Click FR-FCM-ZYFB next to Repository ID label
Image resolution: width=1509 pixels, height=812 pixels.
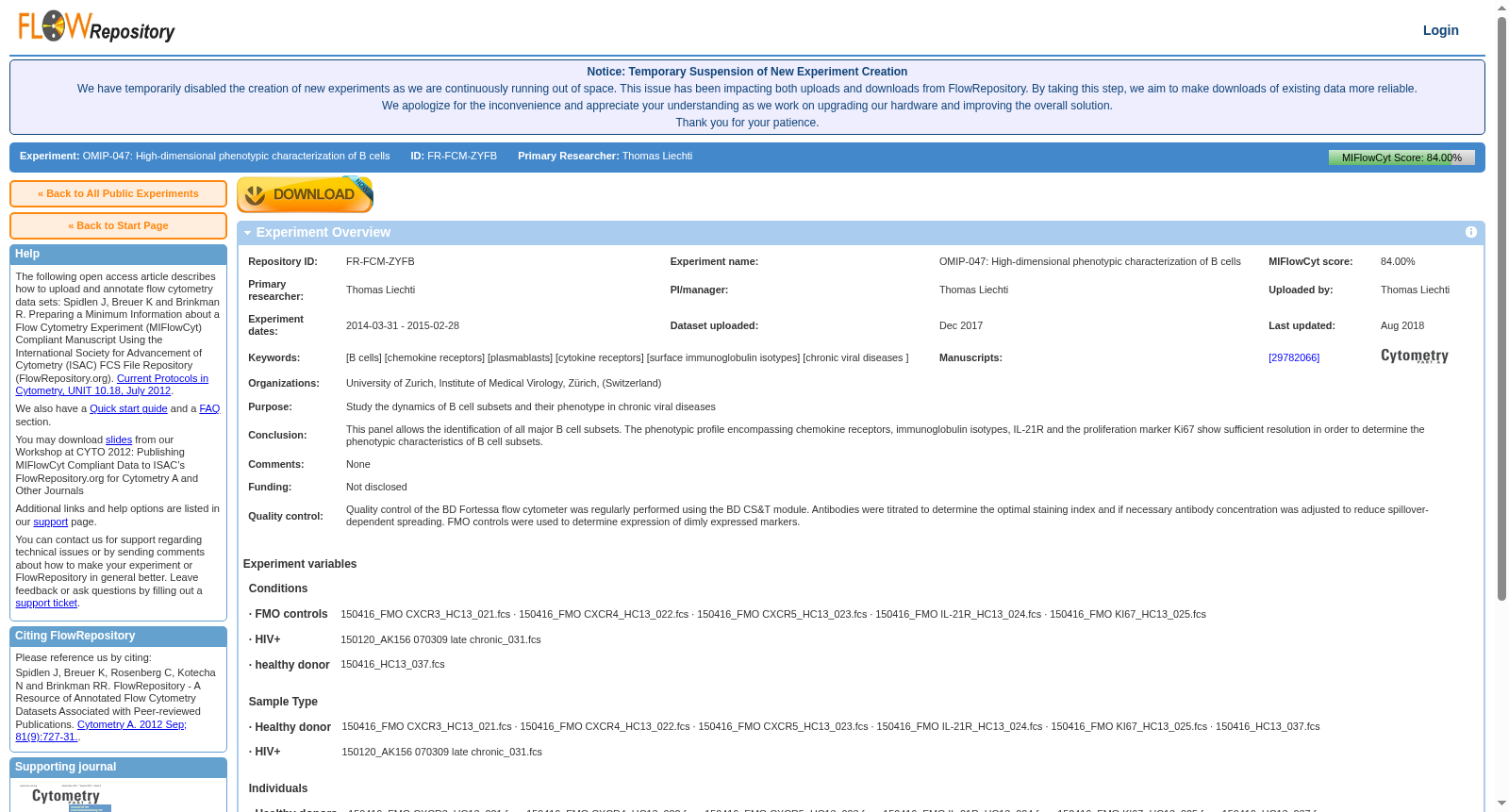[x=380, y=261]
